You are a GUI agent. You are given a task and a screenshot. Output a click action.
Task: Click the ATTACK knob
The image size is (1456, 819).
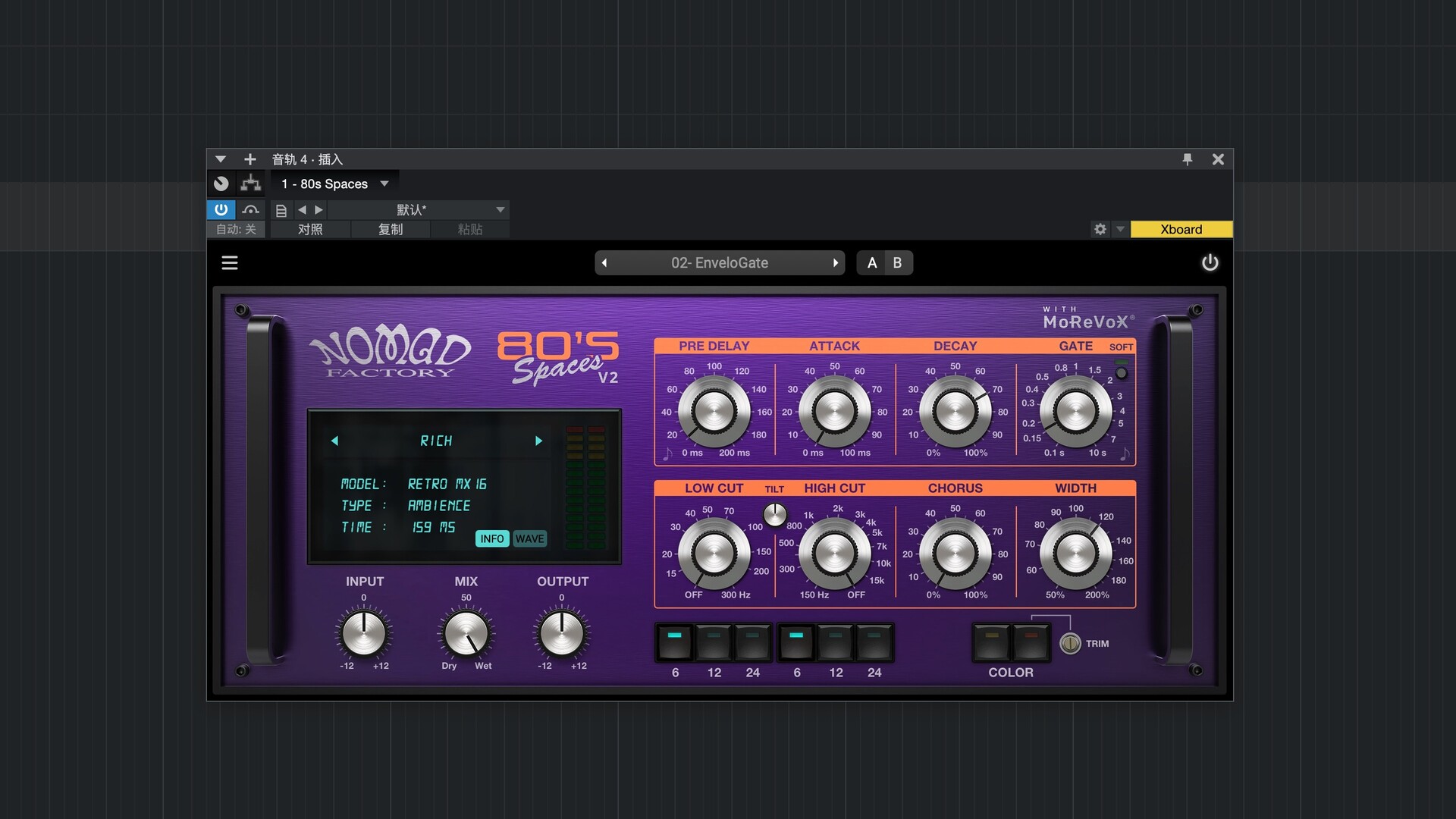click(834, 412)
